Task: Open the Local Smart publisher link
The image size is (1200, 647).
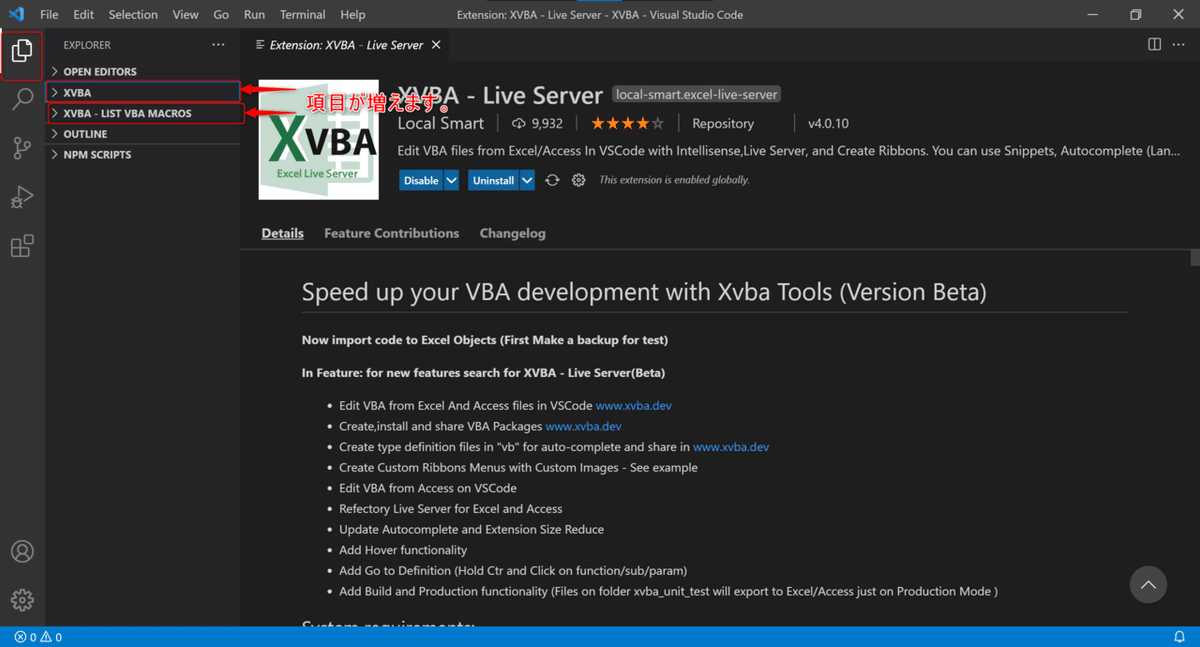Action: 441,124
